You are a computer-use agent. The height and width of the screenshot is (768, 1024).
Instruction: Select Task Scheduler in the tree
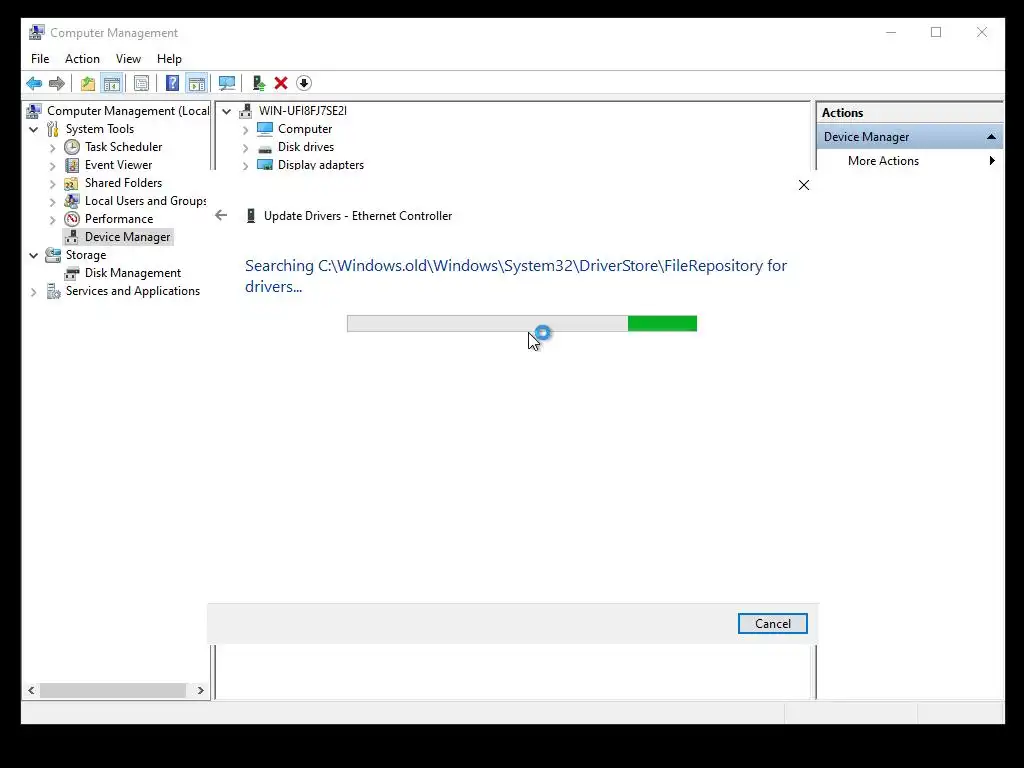click(x=123, y=147)
